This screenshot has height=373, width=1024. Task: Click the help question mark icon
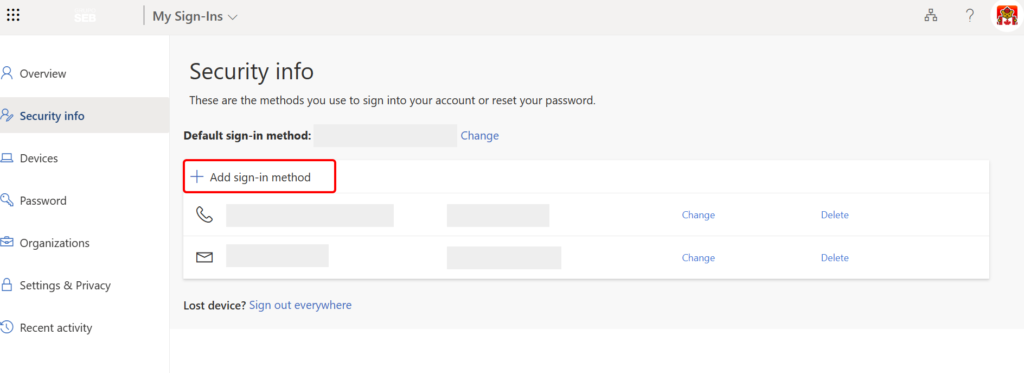(x=970, y=16)
